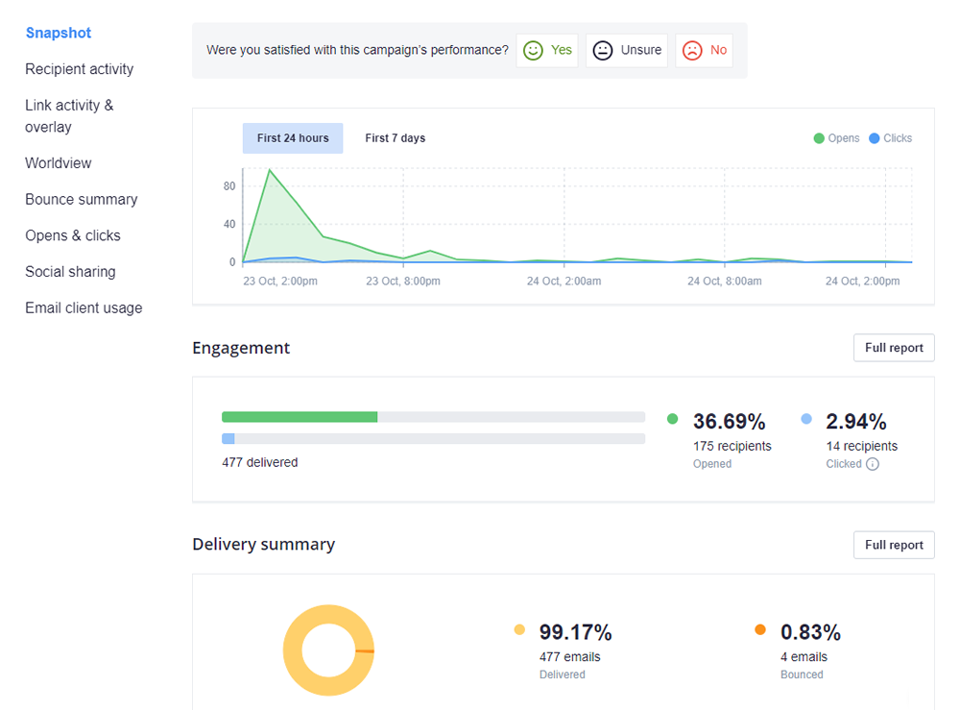Click the green dot beside 36.69%

[672, 419]
